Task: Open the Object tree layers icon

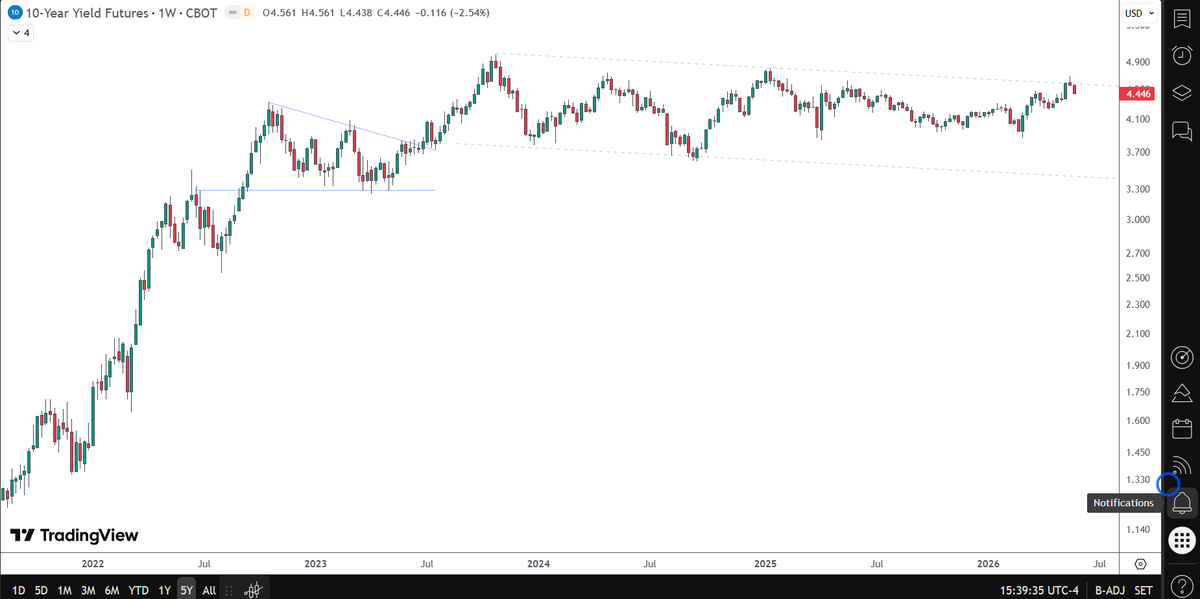Action: [x=1181, y=92]
